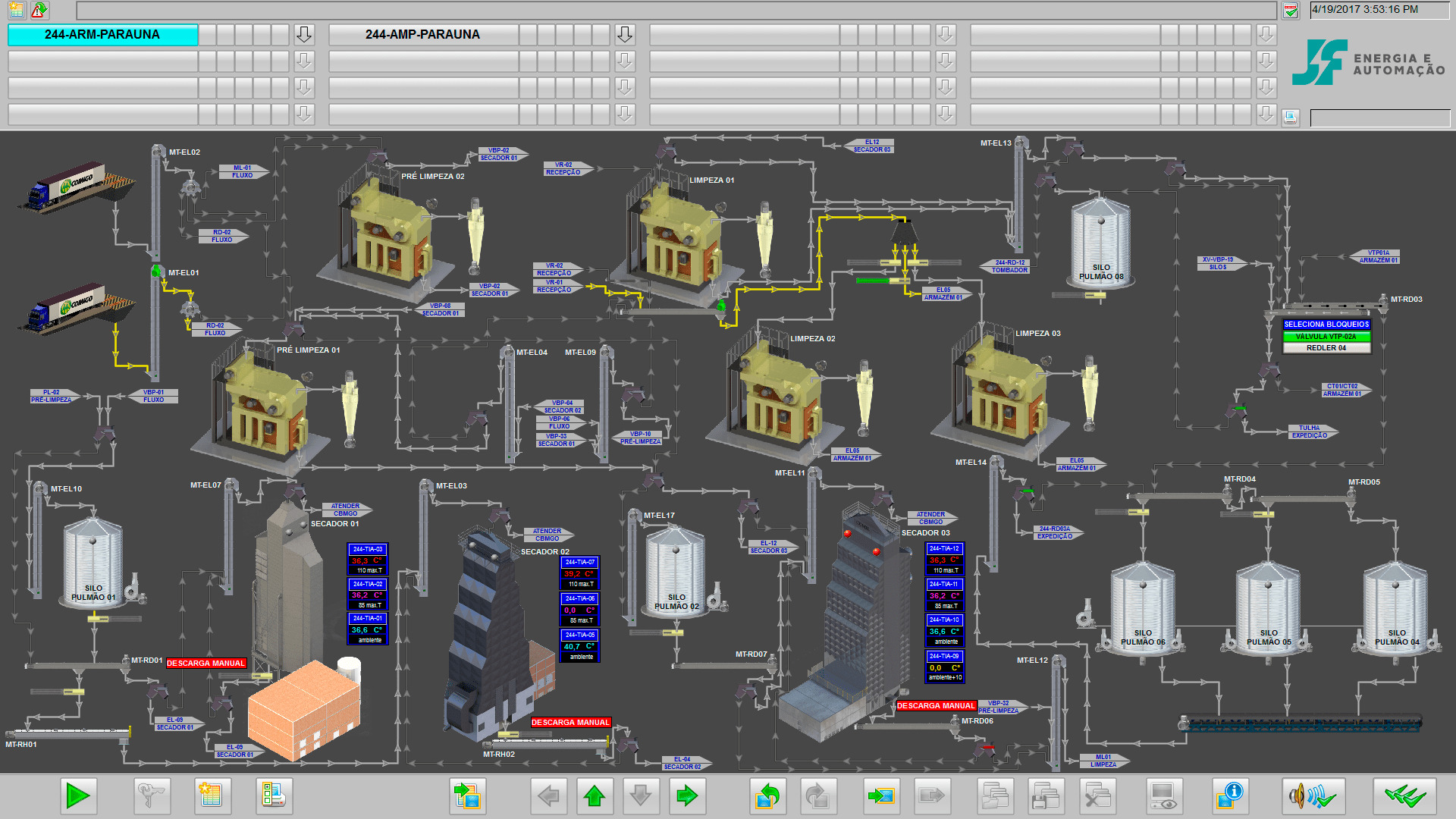Toggle the SELECIONA BLOQUEIOS header
This screenshot has height=819, width=1456.
(x=1326, y=324)
